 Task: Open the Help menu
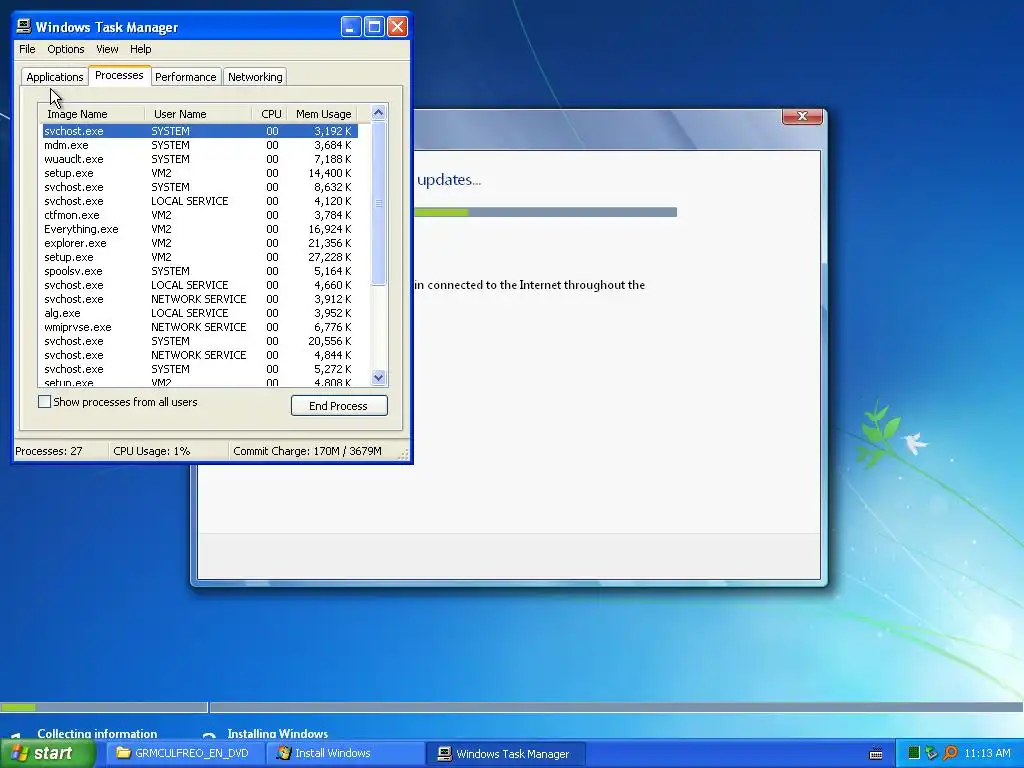[140, 49]
